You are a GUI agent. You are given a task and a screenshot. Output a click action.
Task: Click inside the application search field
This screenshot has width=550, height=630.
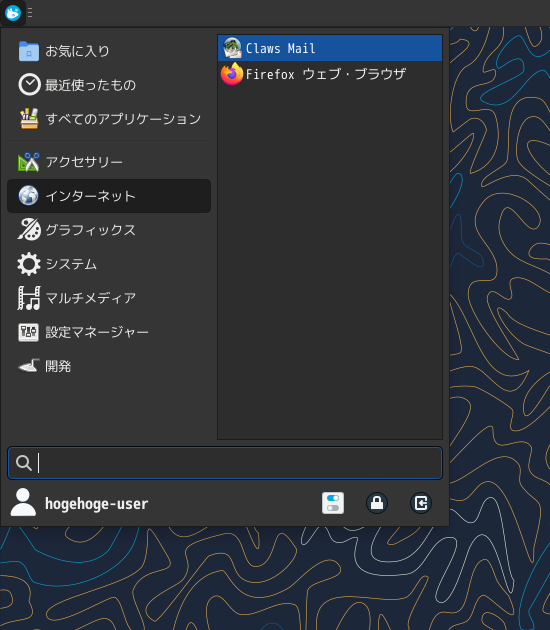coord(225,463)
